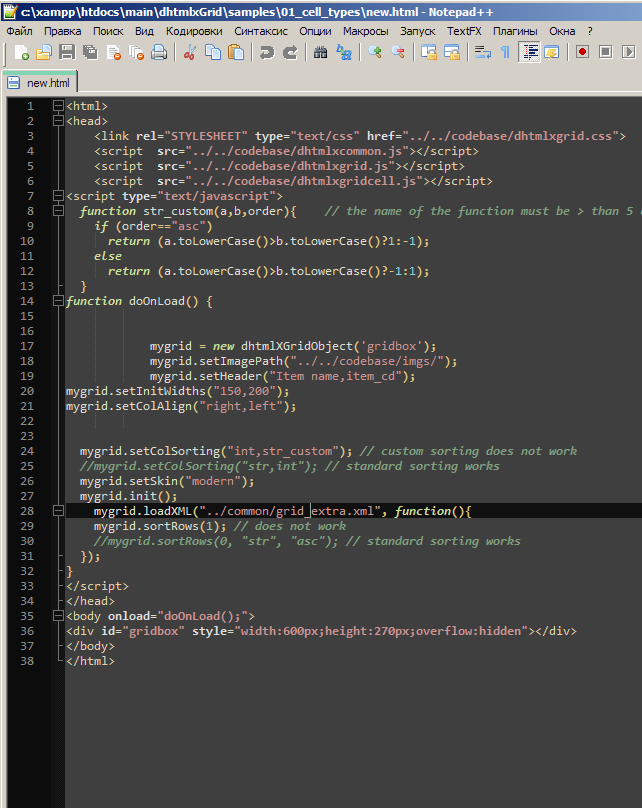Save the current file
This screenshot has width=642, height=808.
[67, 52]
